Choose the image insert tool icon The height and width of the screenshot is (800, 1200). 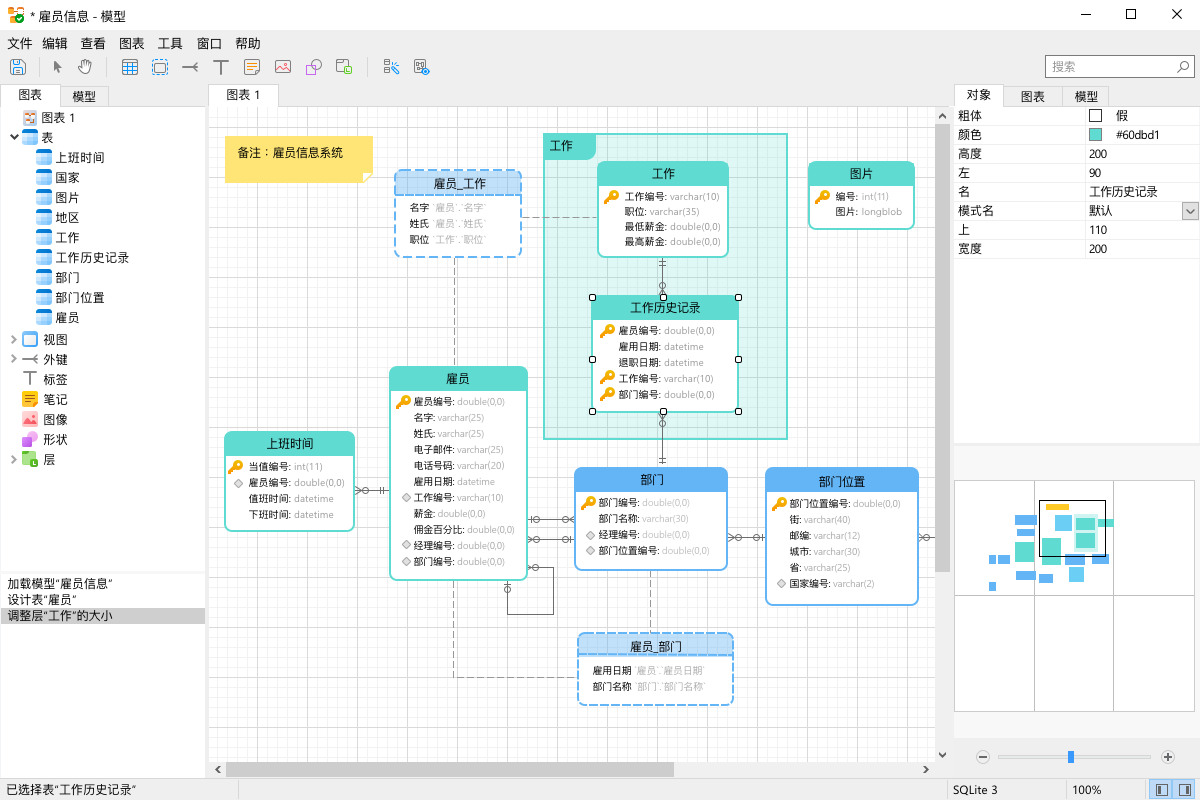coord(283,67)
